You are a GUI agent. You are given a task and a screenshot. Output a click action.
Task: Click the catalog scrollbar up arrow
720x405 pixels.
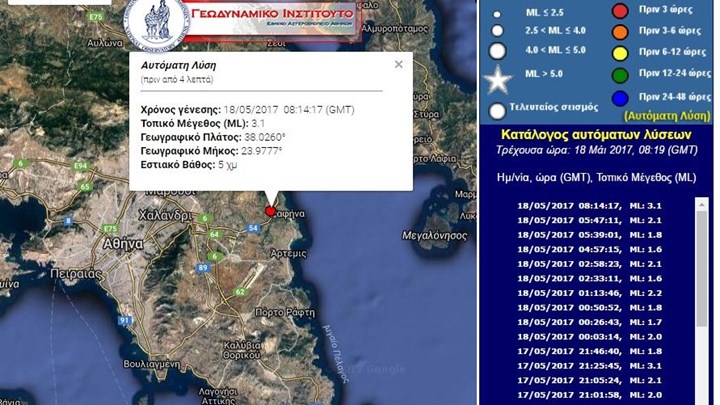point(701,204)
